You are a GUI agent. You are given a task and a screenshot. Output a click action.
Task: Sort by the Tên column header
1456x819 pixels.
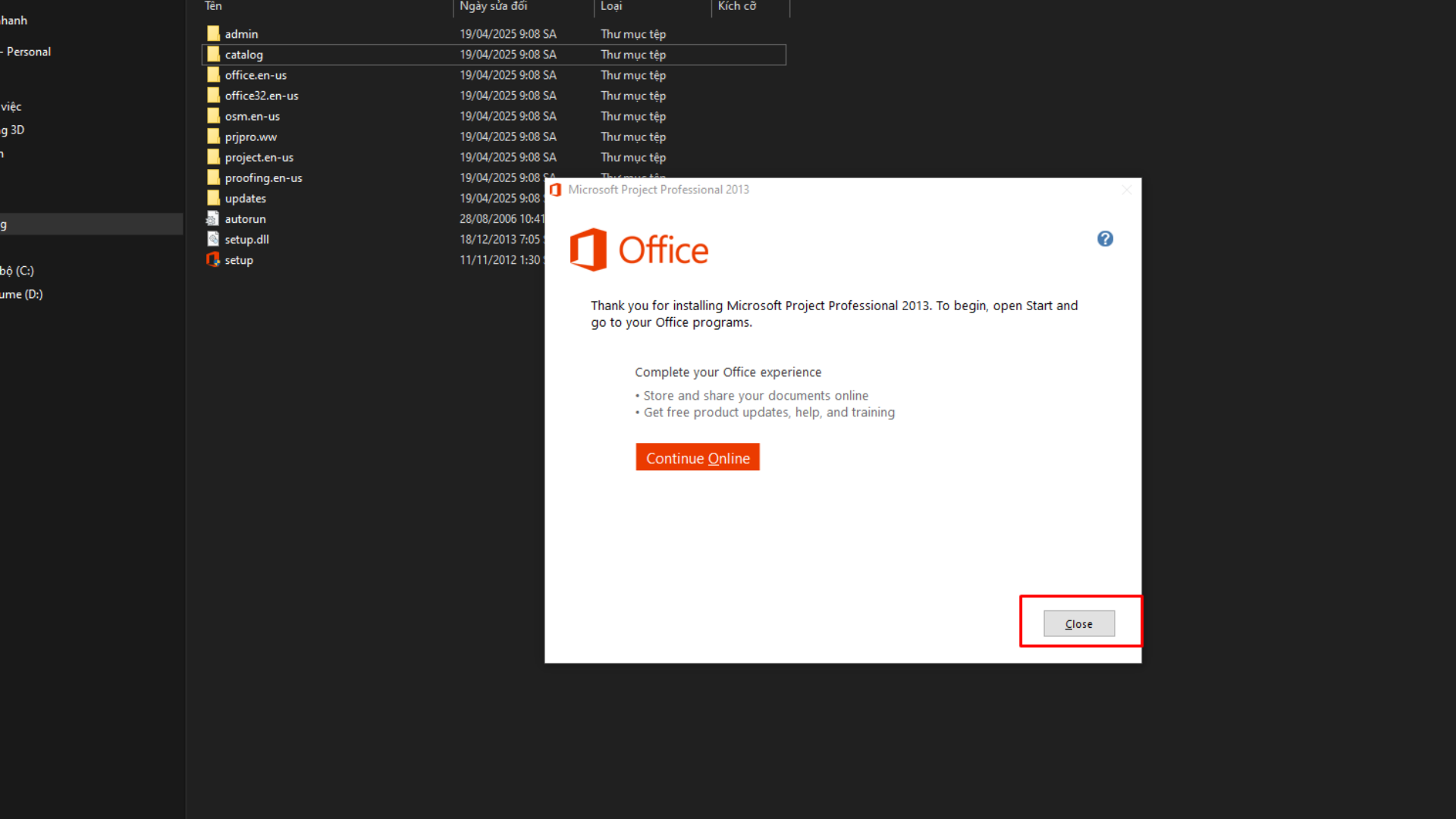(x=214, y=6)
